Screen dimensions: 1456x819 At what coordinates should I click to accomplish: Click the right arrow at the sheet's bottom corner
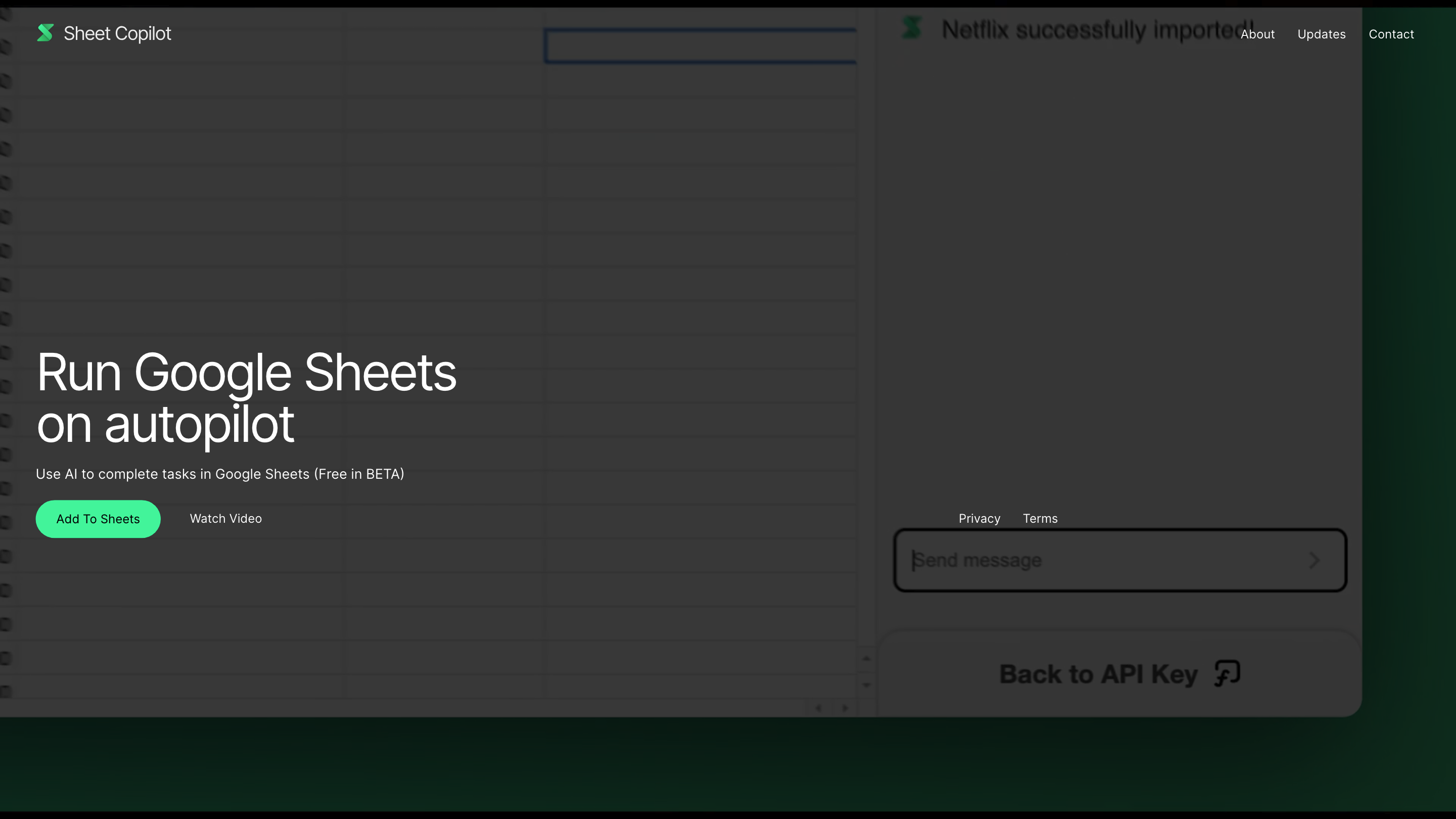pyautogui.click(x=844, y=708)
